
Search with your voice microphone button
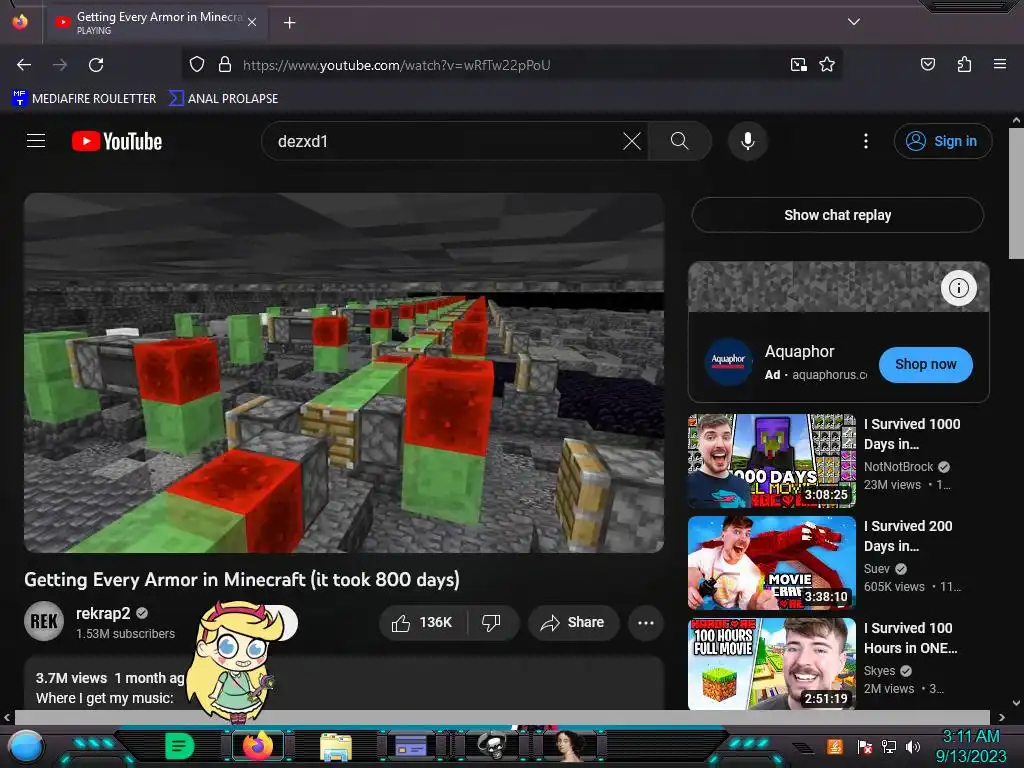748,141
